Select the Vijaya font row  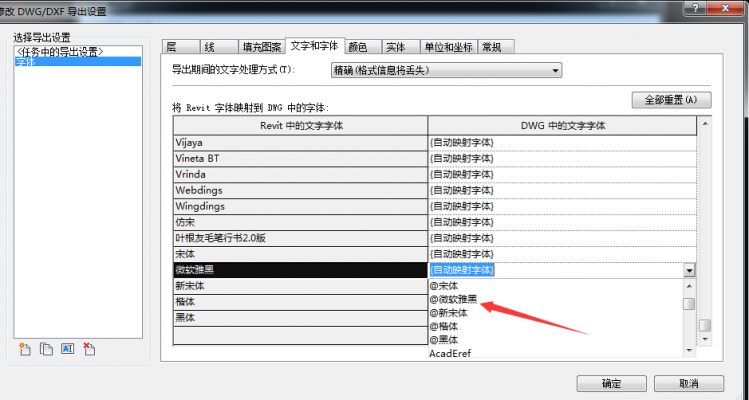300,142
